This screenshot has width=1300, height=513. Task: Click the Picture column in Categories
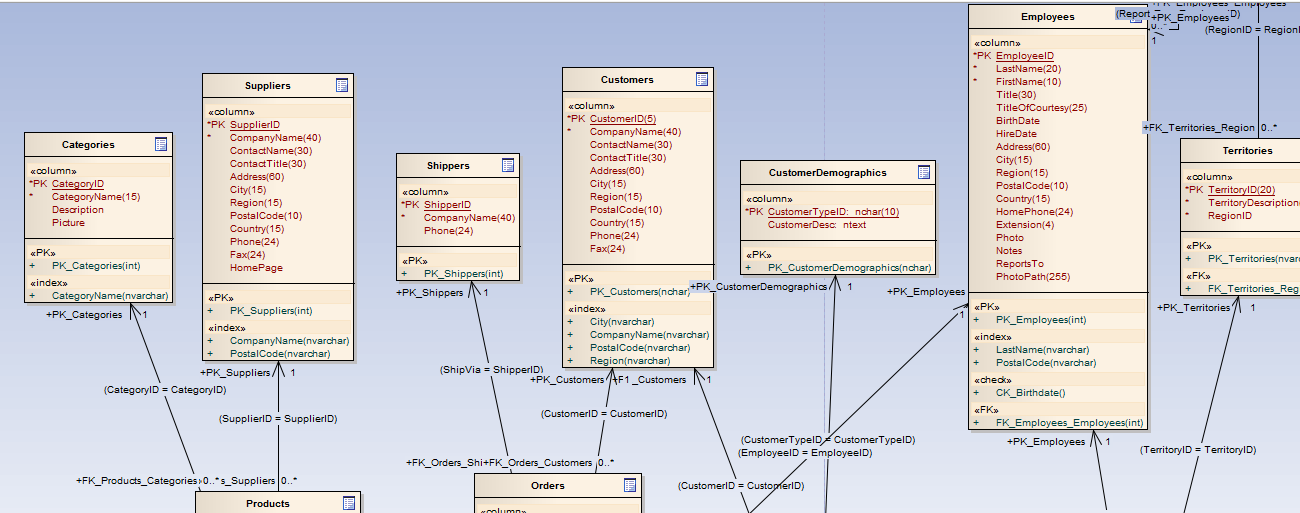click(69, 223)
